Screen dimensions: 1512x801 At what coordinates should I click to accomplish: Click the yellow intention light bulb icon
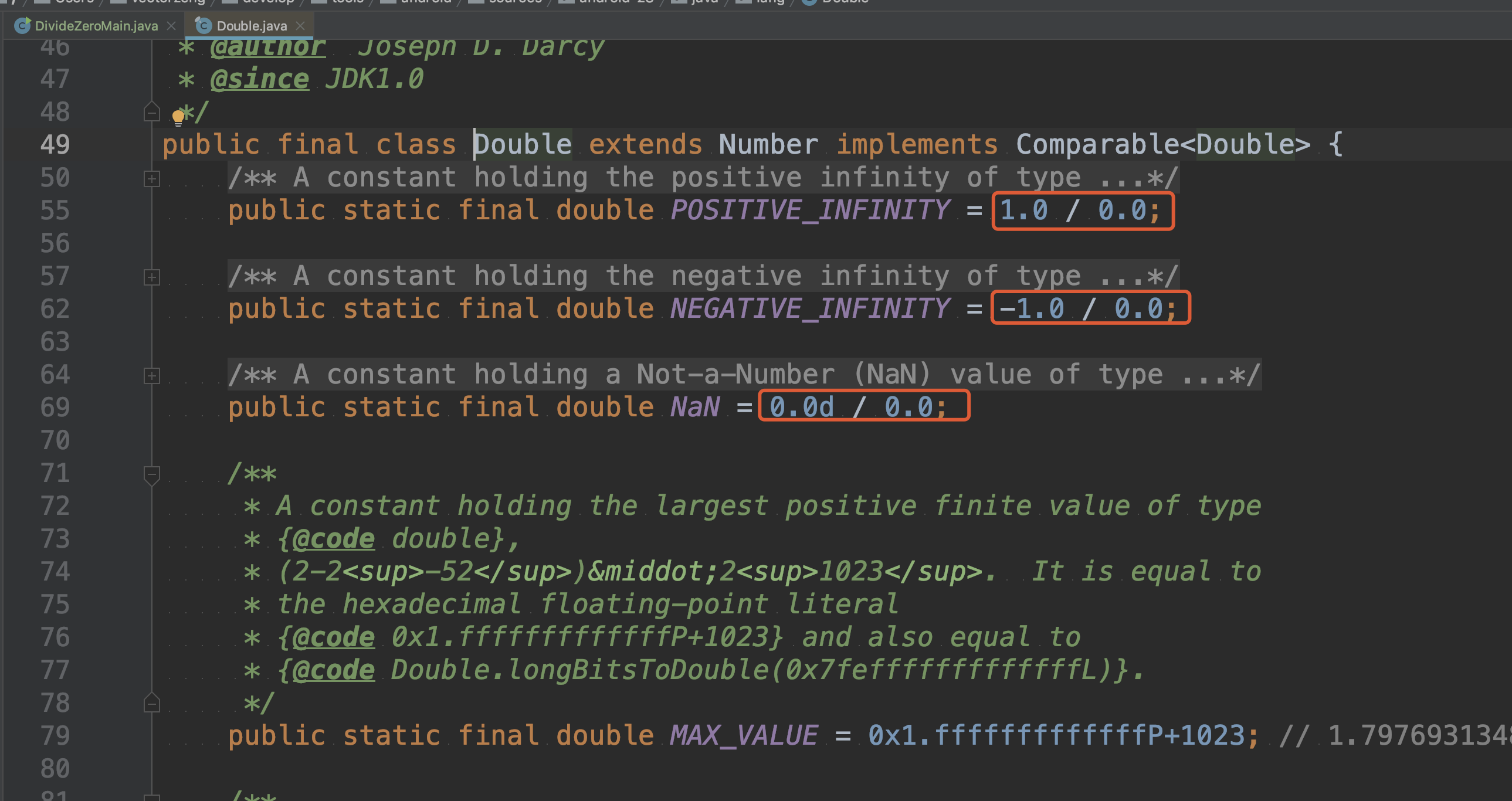178,117
